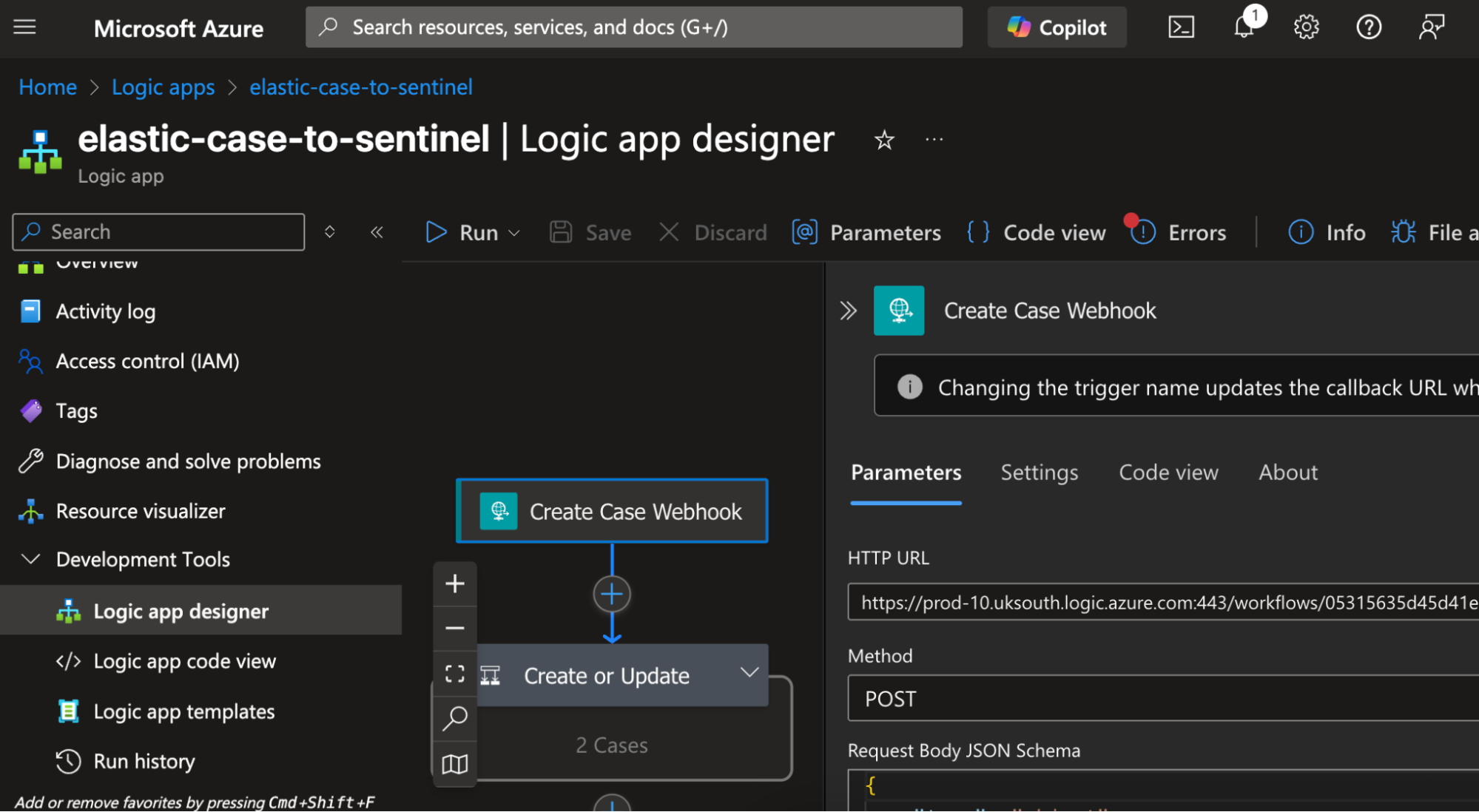Switch to panel Code view tab
Viewport: 1479px width, 812px height.
point(1168,473)
